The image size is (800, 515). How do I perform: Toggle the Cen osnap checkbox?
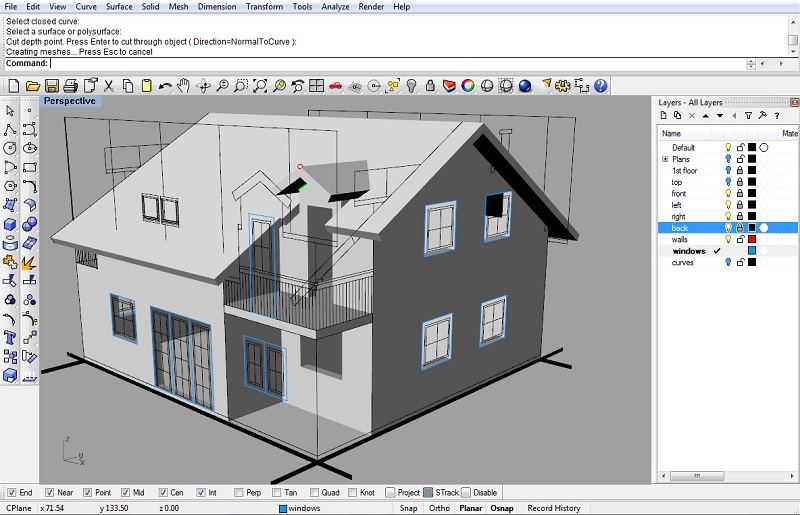pyautogui.click(x=163, y=493)
